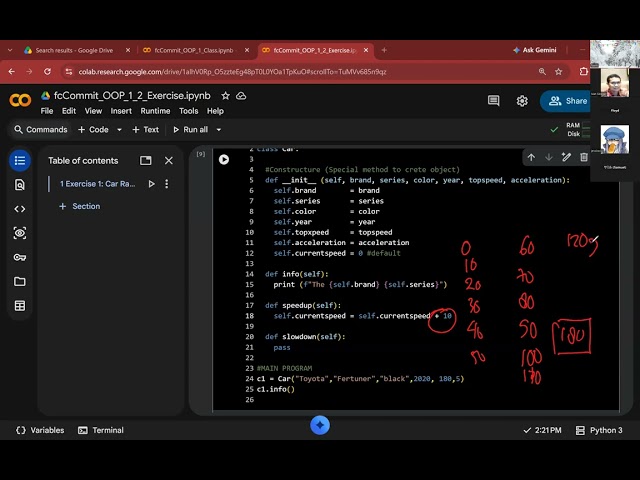This screenshot has width=640, height=480.
Task: Click the 2:21 PM execution status
Action: coord(542,430)
